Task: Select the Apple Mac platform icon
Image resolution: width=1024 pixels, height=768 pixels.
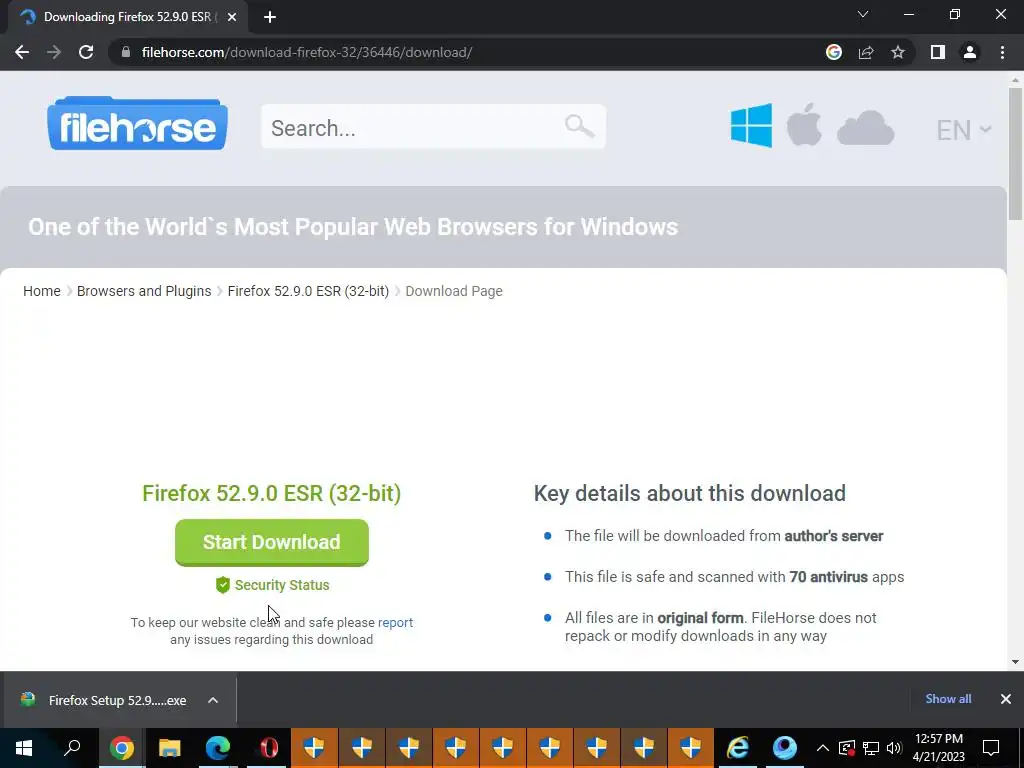Action: pyautogui.click(x=804, y=125)
